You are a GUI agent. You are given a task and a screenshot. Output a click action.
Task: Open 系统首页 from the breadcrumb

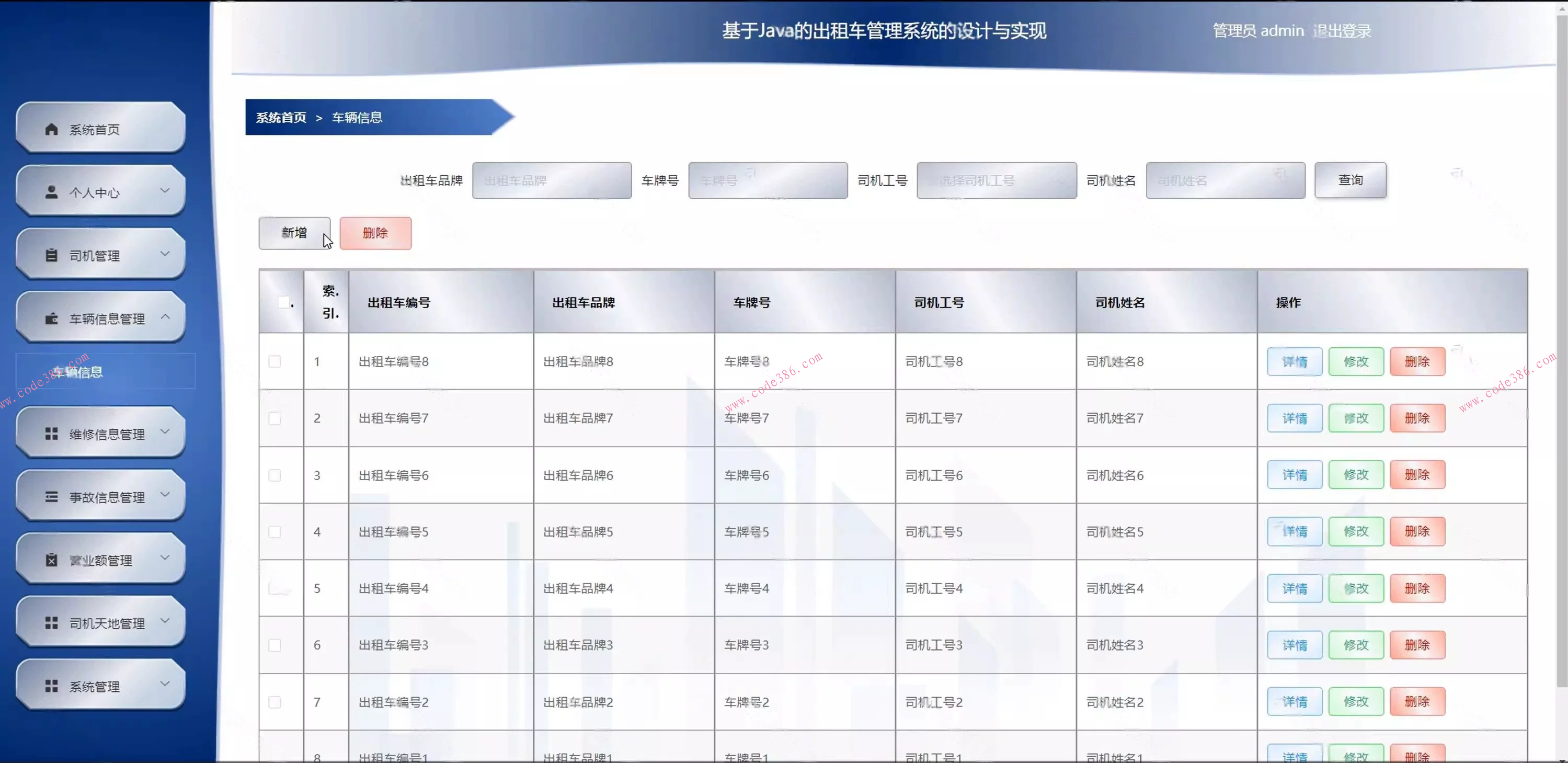point(281,118)
